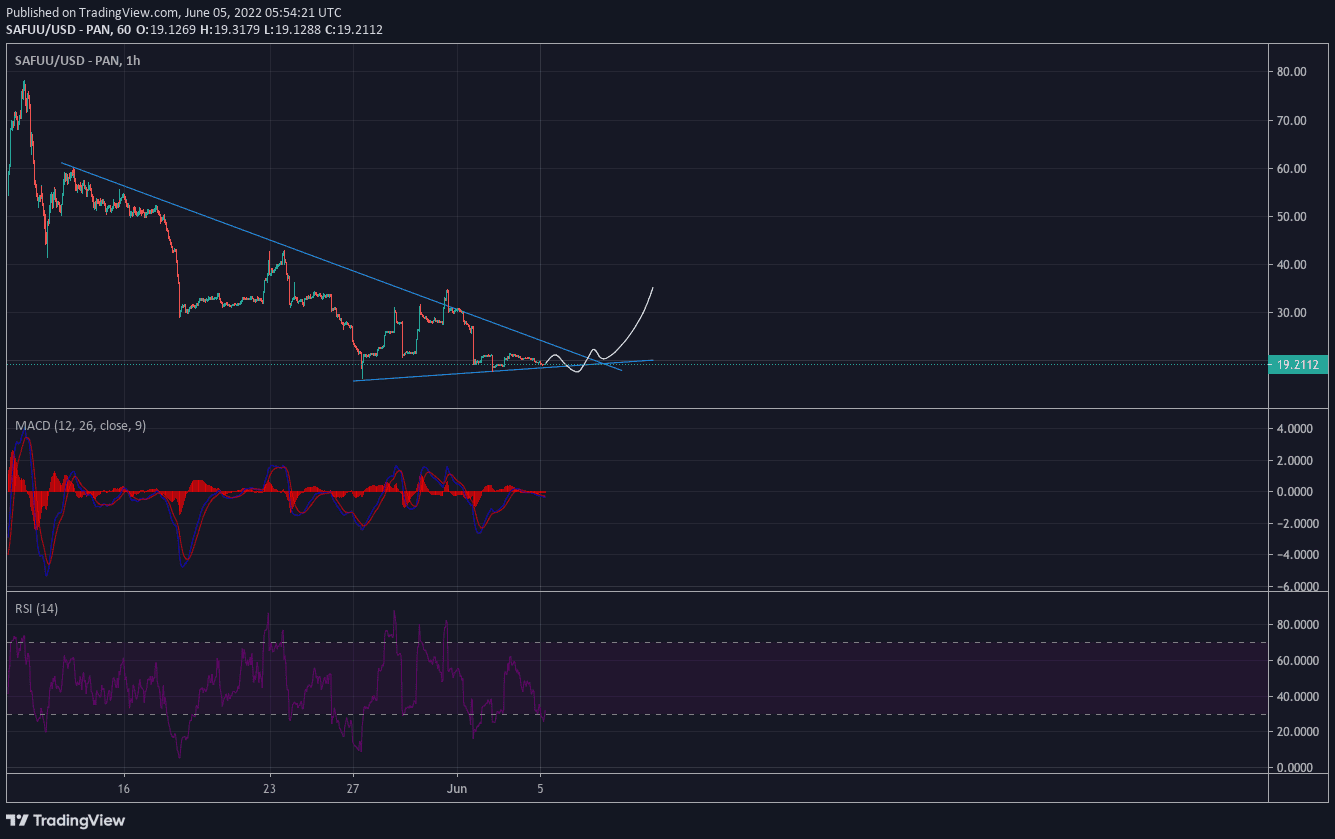The width and height of the screenshot is (1335, 839).
Task: Open the MACD (12, 26, close, 9) legend
Action: [x=80, y=426]
